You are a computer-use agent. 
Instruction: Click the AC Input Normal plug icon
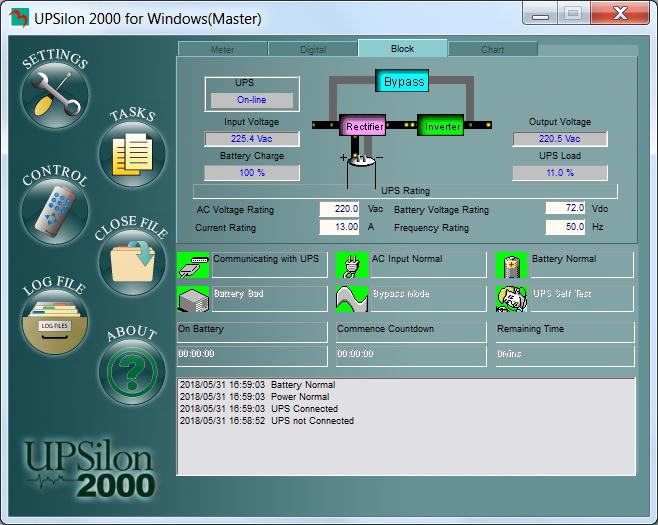coord(352,265)
